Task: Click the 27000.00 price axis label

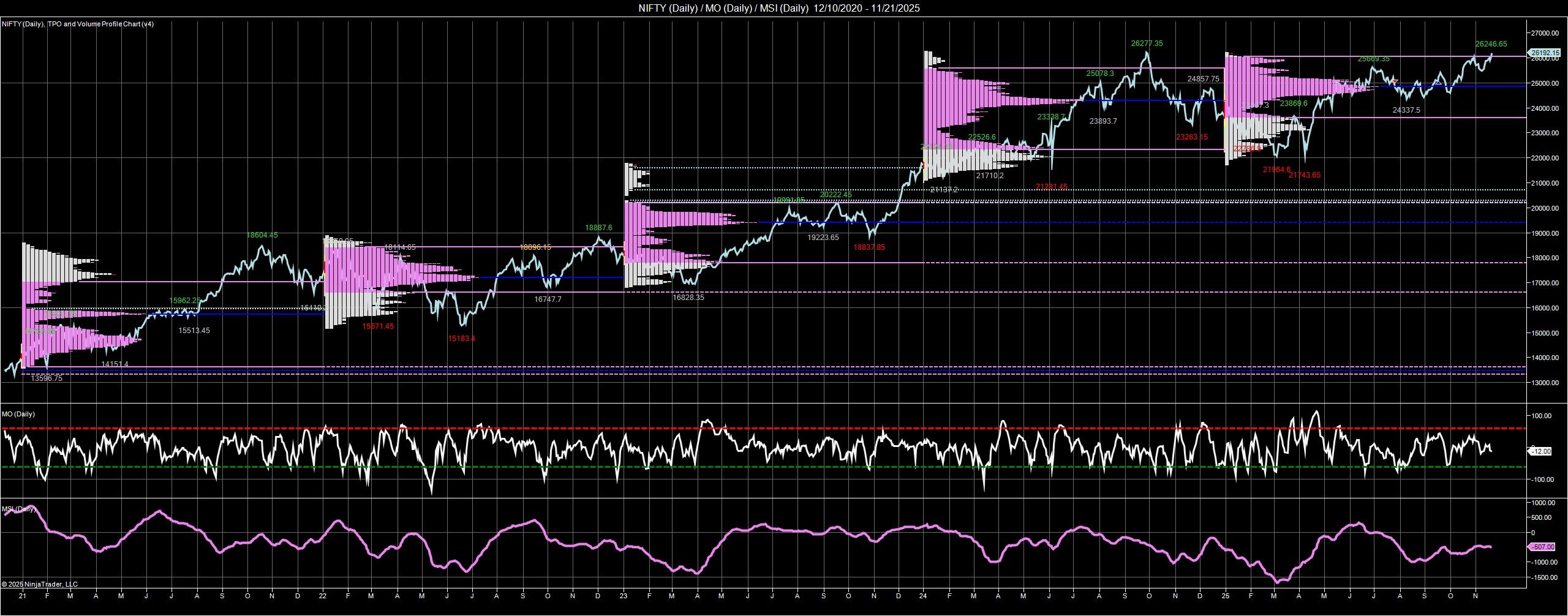Action: 1545,33
